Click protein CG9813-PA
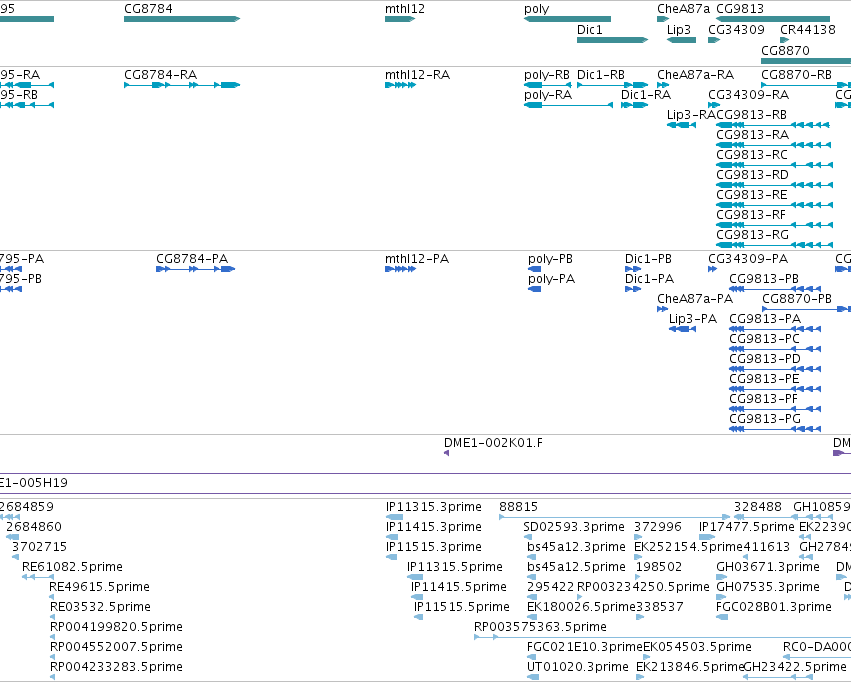This screenshot has width=851, height=682. click(775, 329)
